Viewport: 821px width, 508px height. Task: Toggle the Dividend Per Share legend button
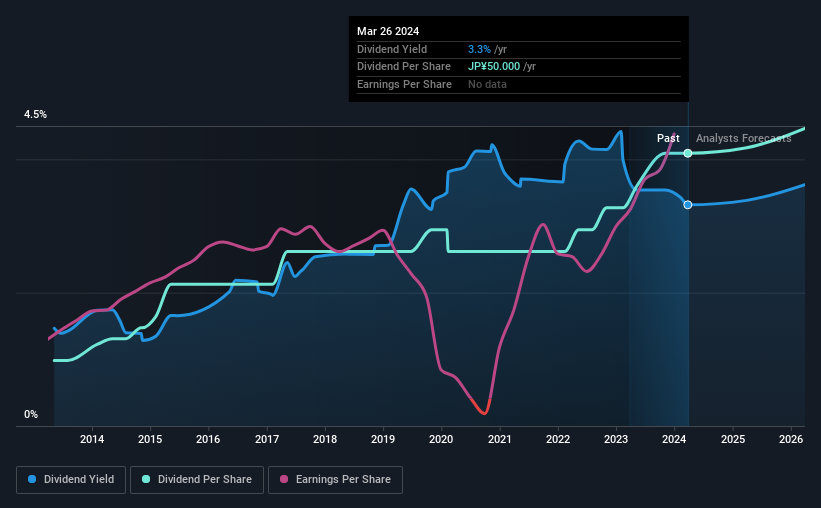[x=197, y=480]
